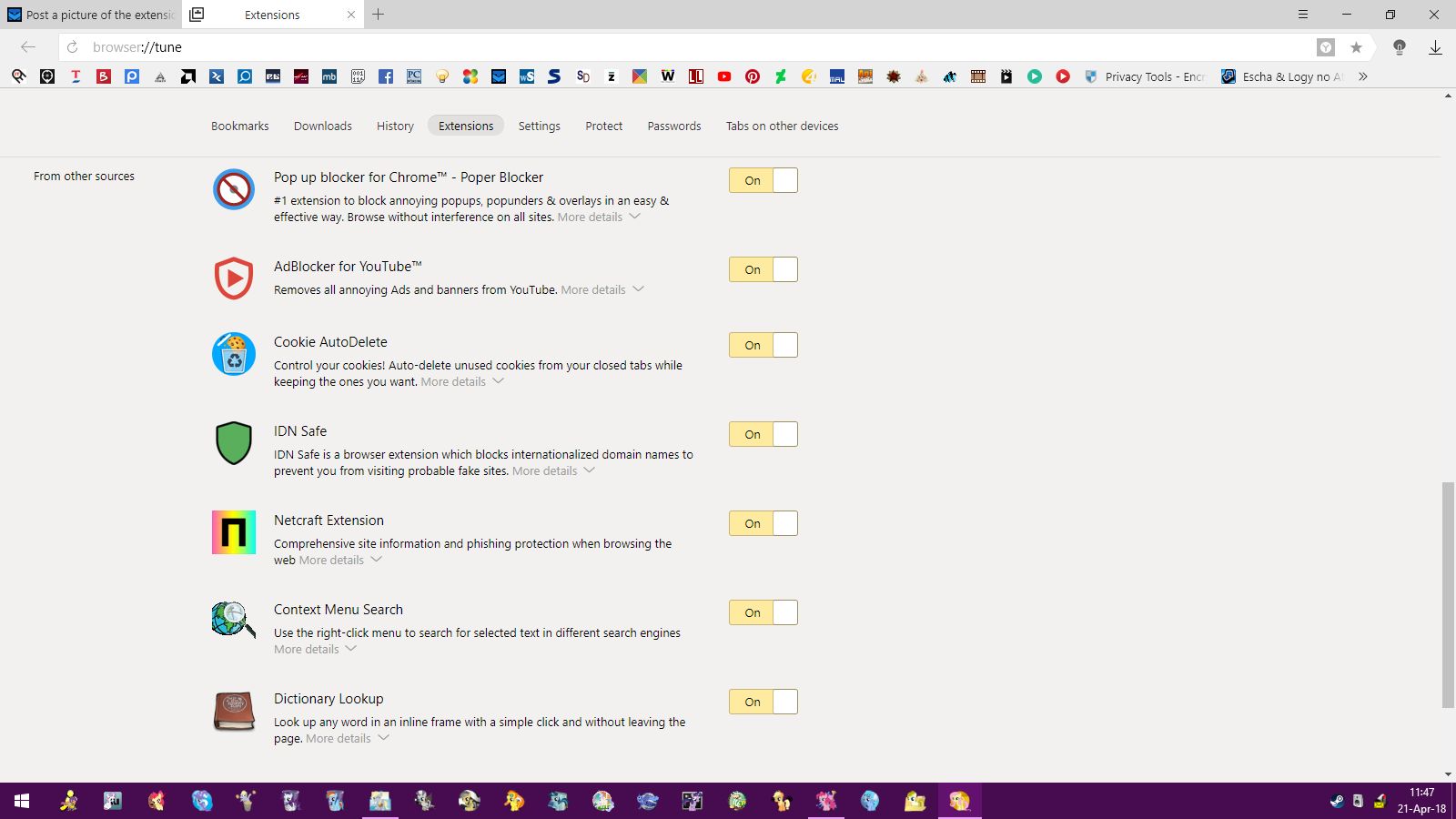Viewport: 1456px width, 819px height.
Task: Click the Yandex Protect icon in address bar
Action: pyautogui.click(x=1326, y=47)
